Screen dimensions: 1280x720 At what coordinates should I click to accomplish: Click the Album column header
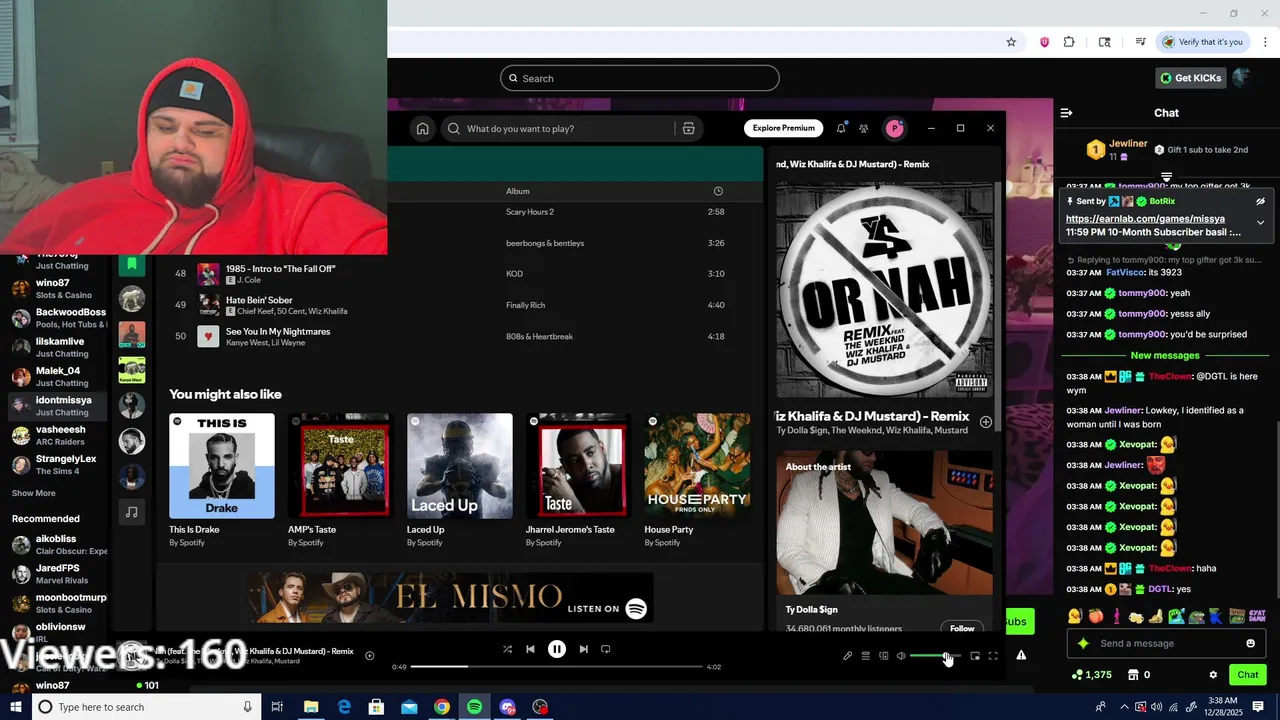pos(518,191)
